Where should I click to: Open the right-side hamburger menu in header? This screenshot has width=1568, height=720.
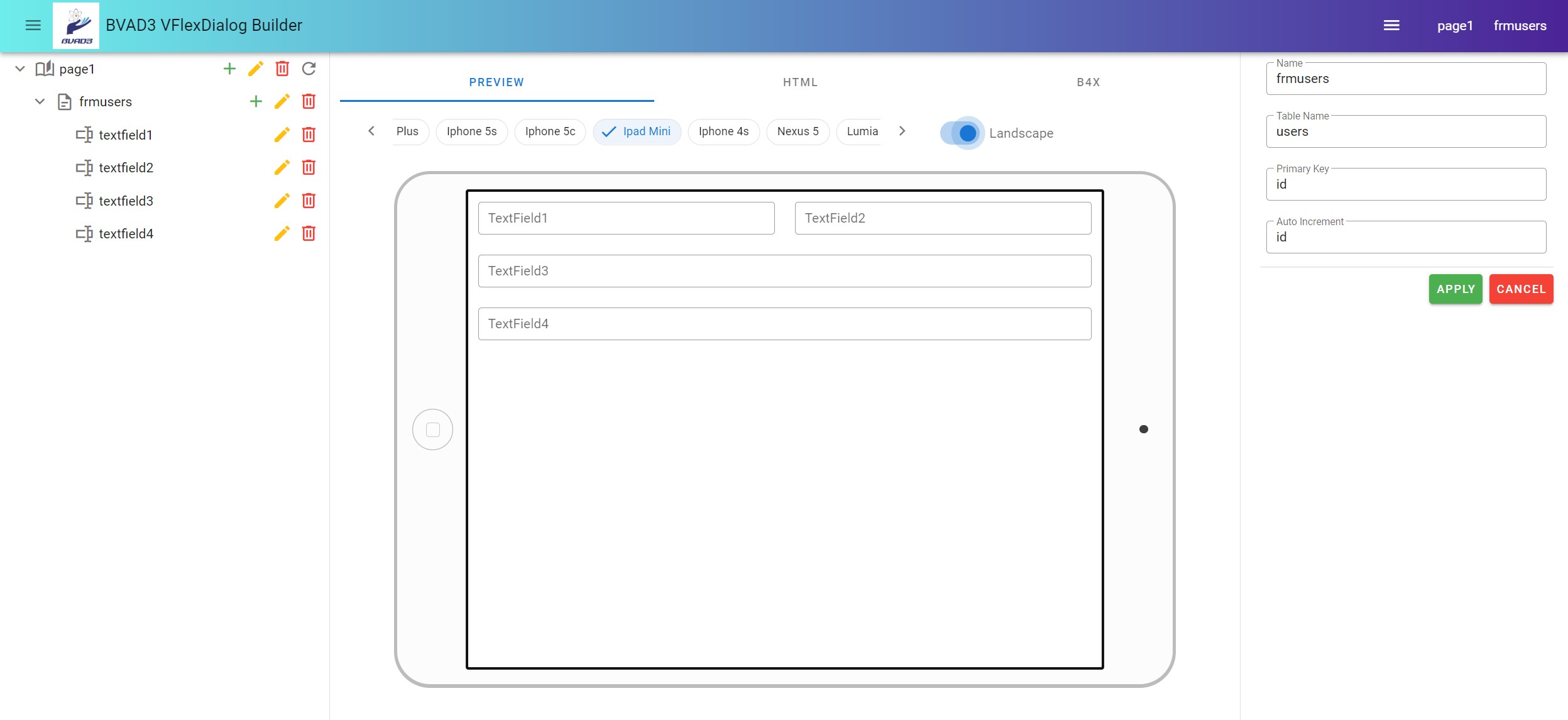(1391, 25)
